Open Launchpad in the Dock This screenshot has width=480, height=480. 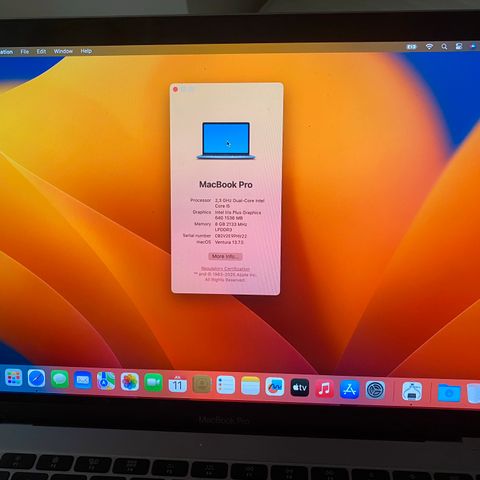pyautogui.click(x=13, y=378)
